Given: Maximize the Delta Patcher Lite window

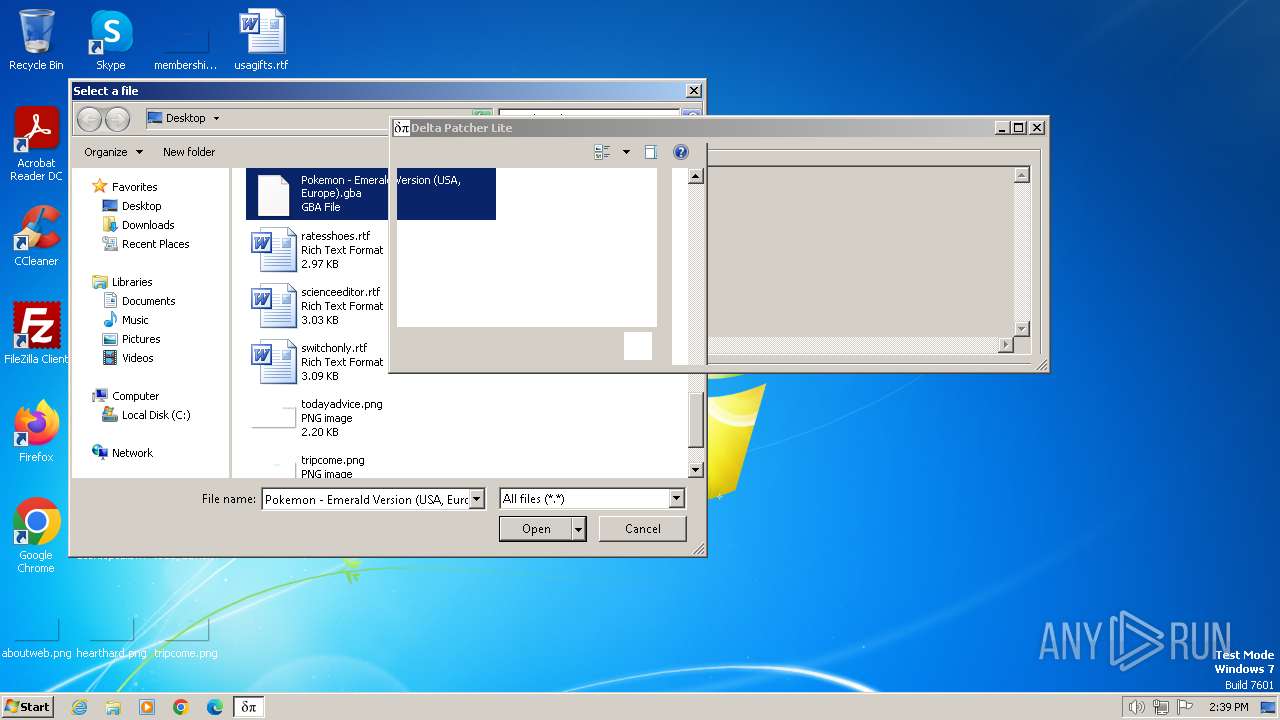Looking at the screenshot, I should click(1018, 127).
